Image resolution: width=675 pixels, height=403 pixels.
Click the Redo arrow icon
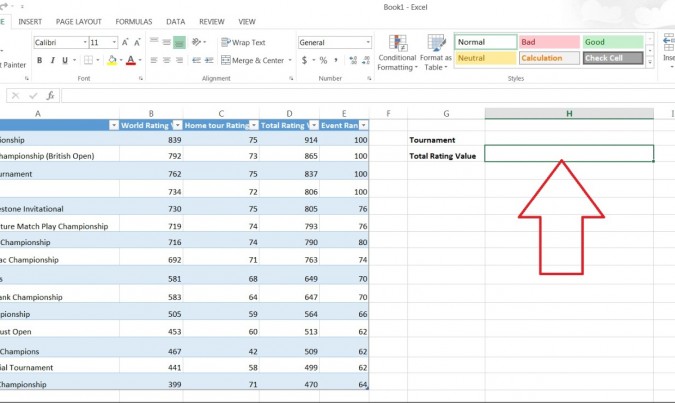(4, 6)
